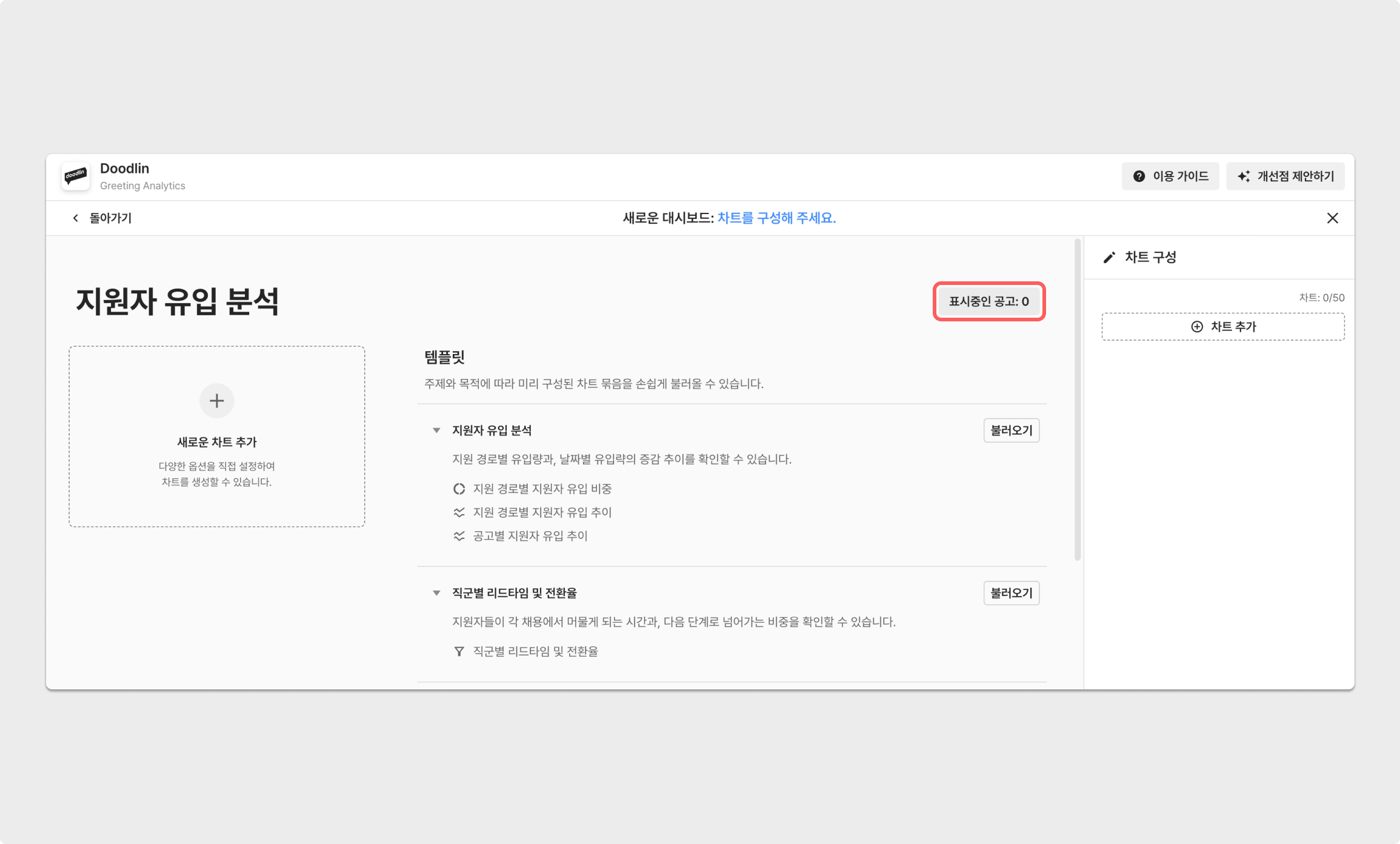This screenshot has width=1400, height=844.
Task: Click the Doodlin logo icon
Action: tap(76, 176)
